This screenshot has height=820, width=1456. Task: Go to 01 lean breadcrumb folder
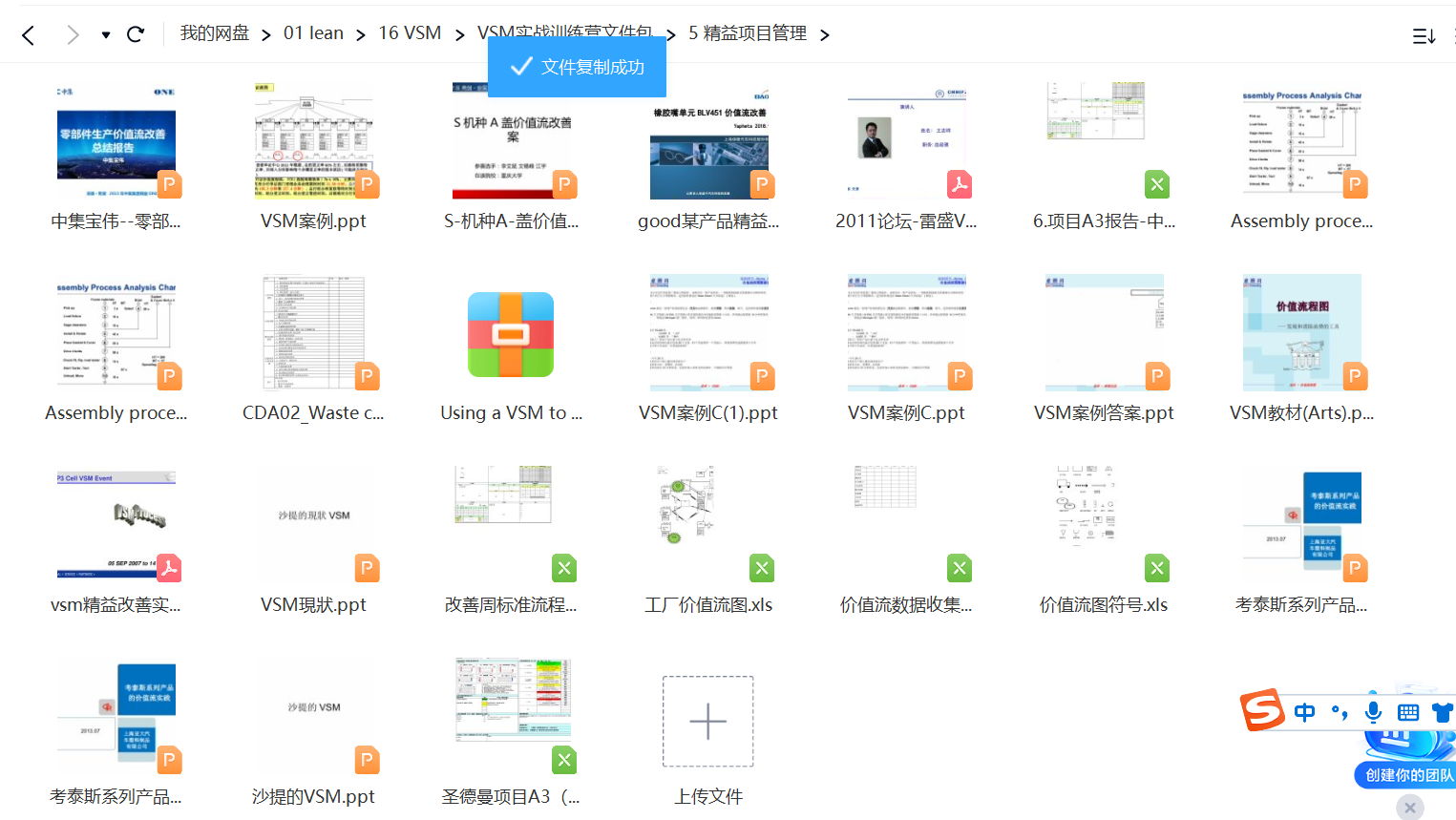tap(313, 33)
